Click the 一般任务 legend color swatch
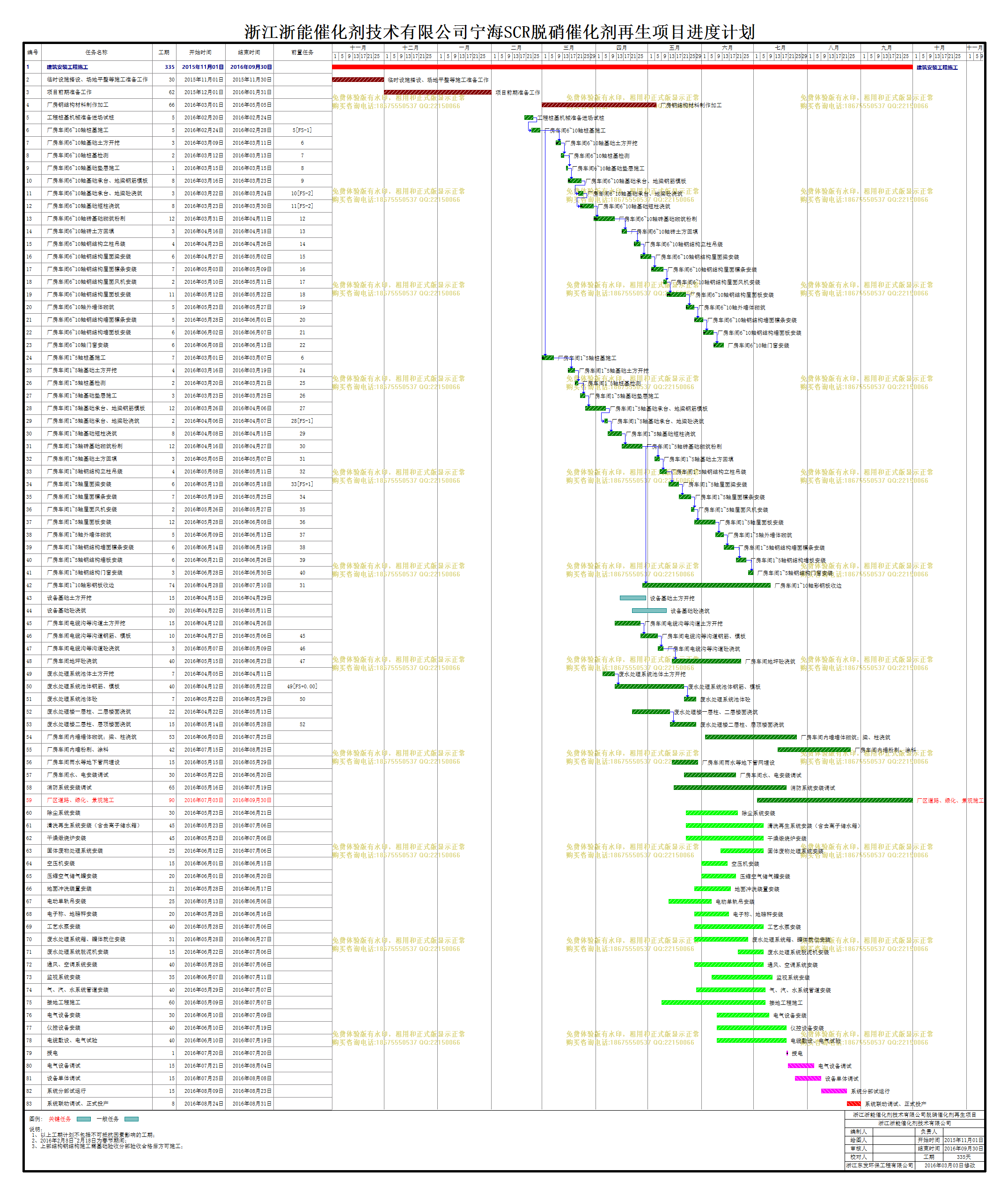This screenshot has height=1194, width=1008. 132,1119
